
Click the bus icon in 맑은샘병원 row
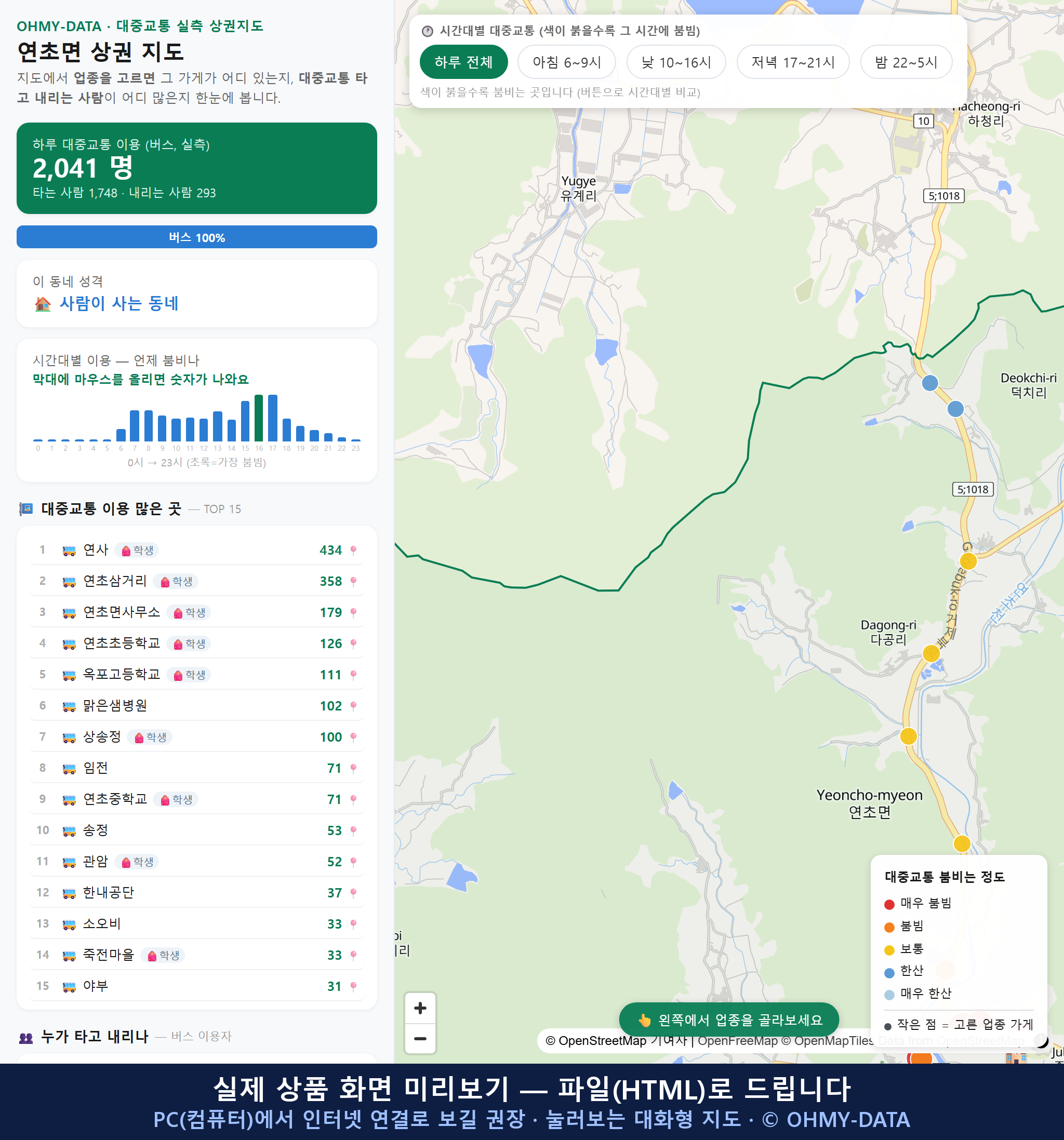(x=69, y=706)
